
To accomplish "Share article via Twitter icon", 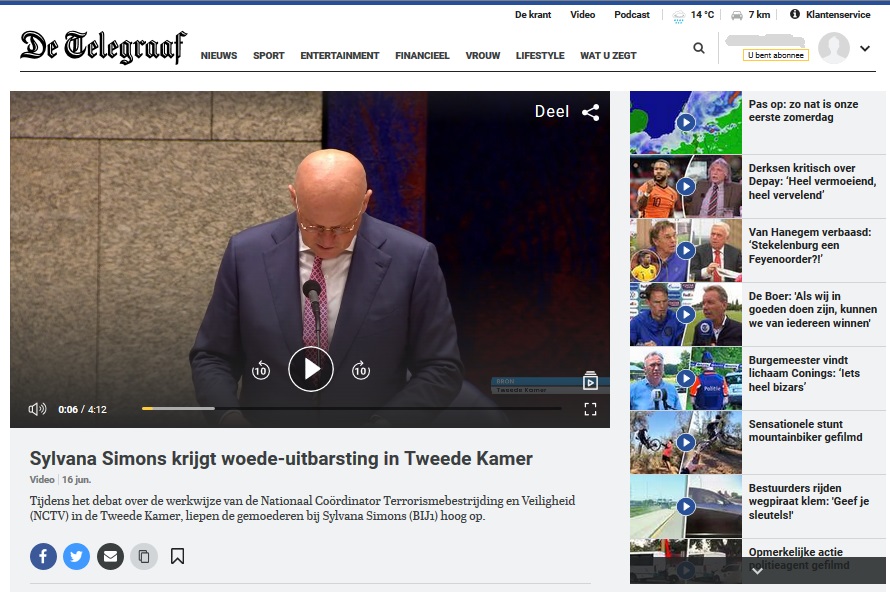I will [76, 556].
